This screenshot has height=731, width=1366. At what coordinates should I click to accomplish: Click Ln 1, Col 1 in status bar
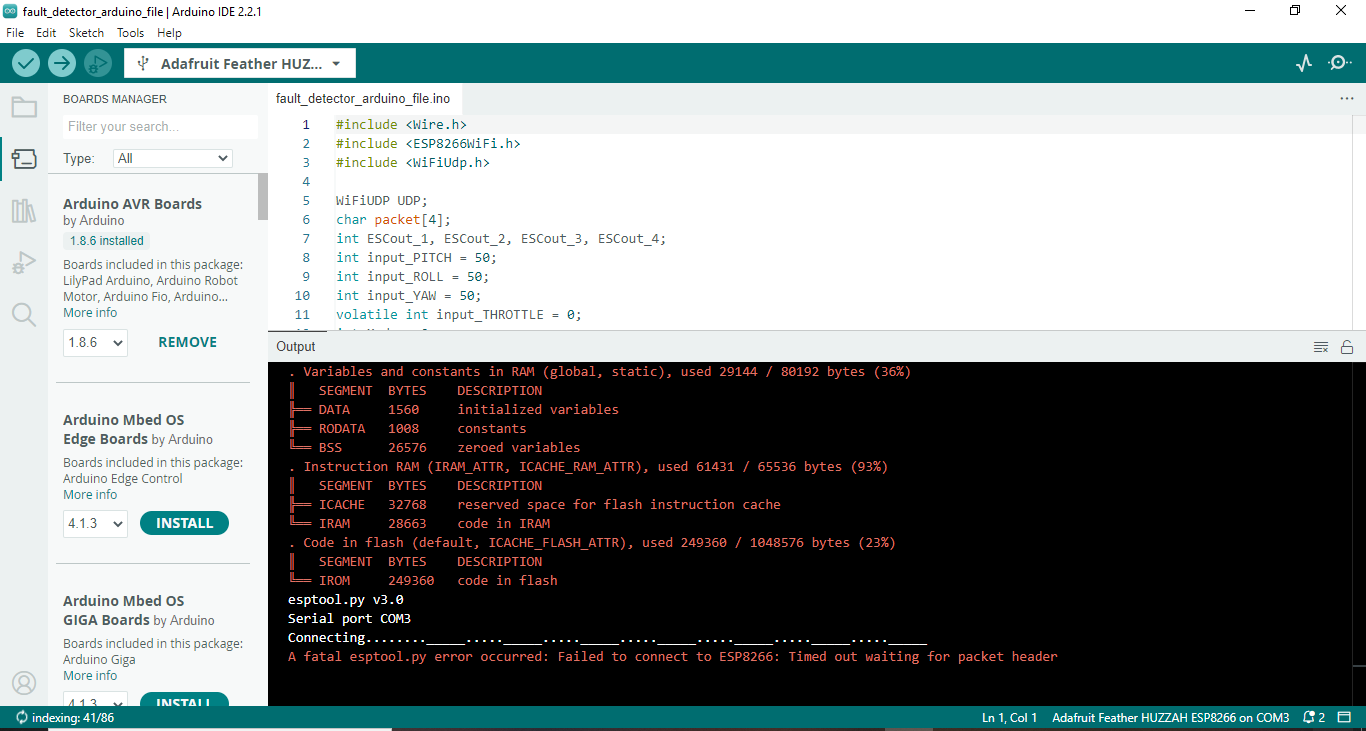[x=1009, y=718]
